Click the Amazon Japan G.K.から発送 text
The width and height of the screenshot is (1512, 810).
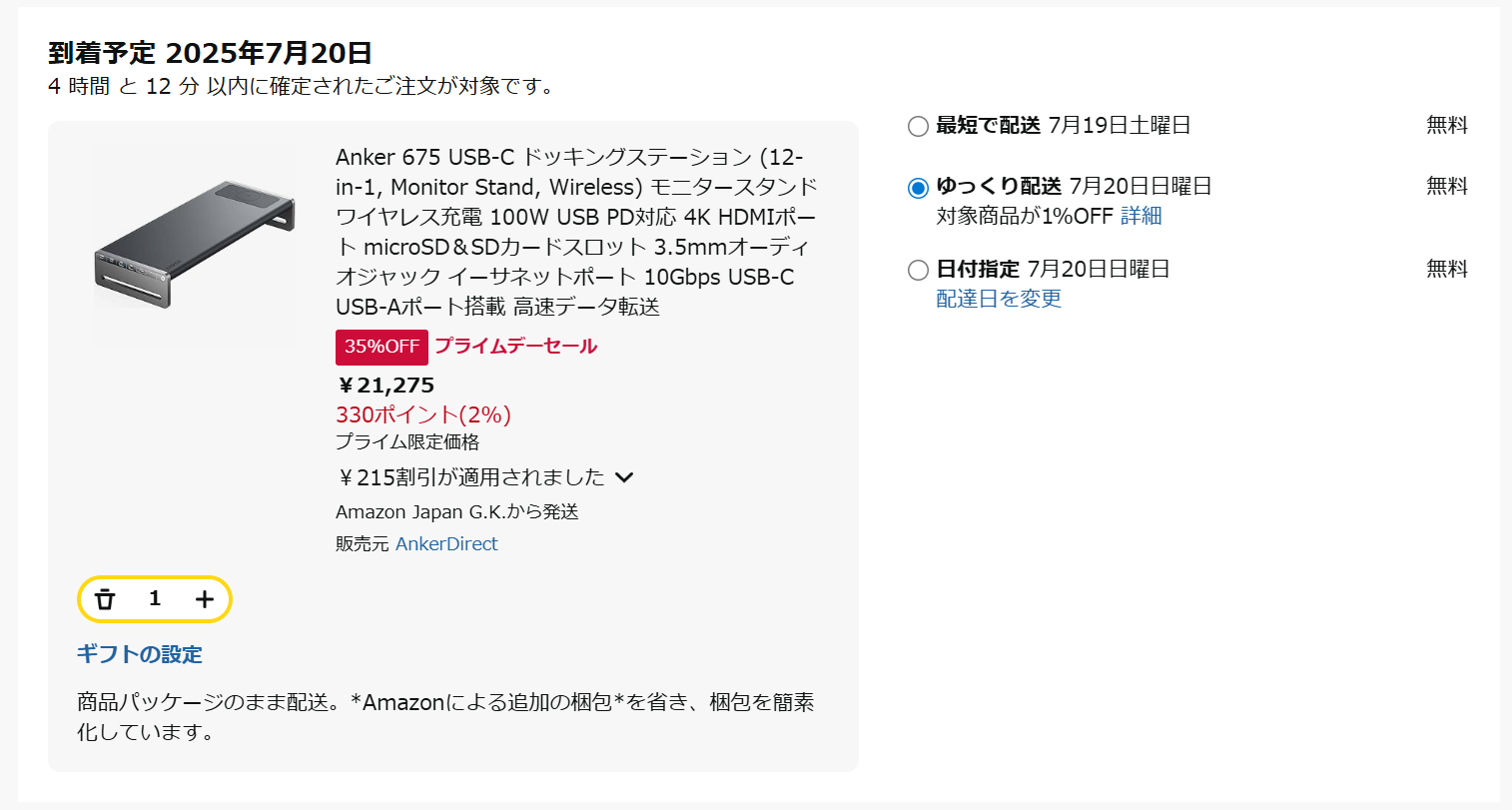457,512
